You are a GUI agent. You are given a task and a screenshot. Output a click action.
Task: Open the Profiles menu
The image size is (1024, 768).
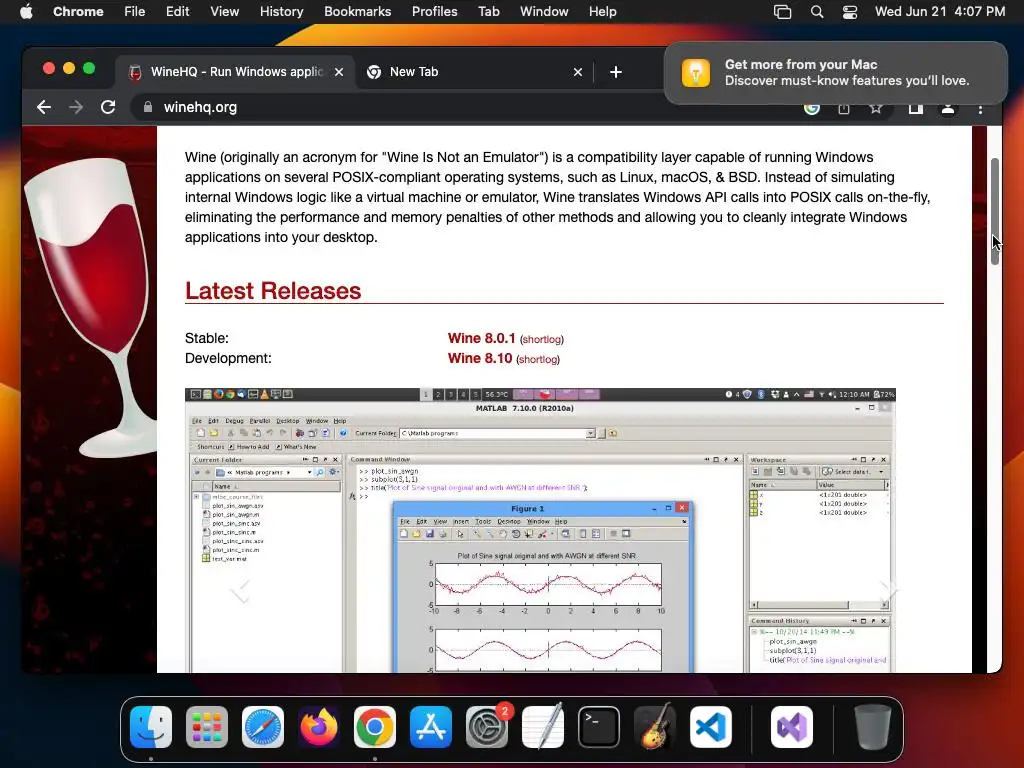[x=434, y=11]
